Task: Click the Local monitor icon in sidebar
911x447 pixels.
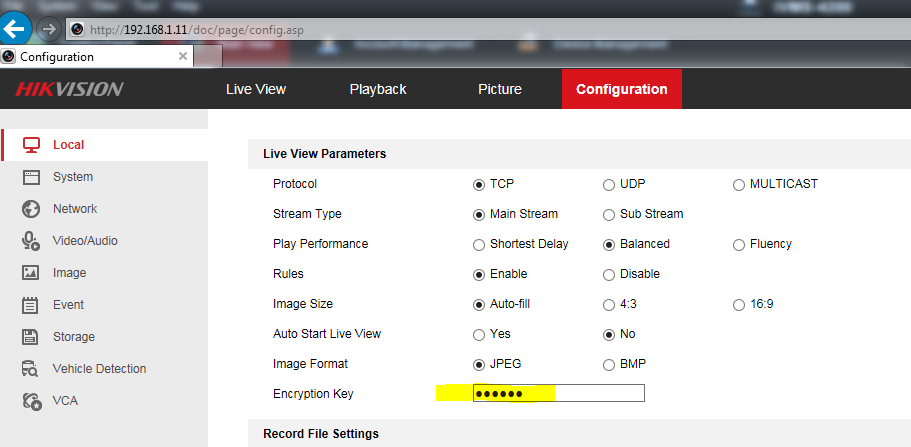Action: (31, 145)
